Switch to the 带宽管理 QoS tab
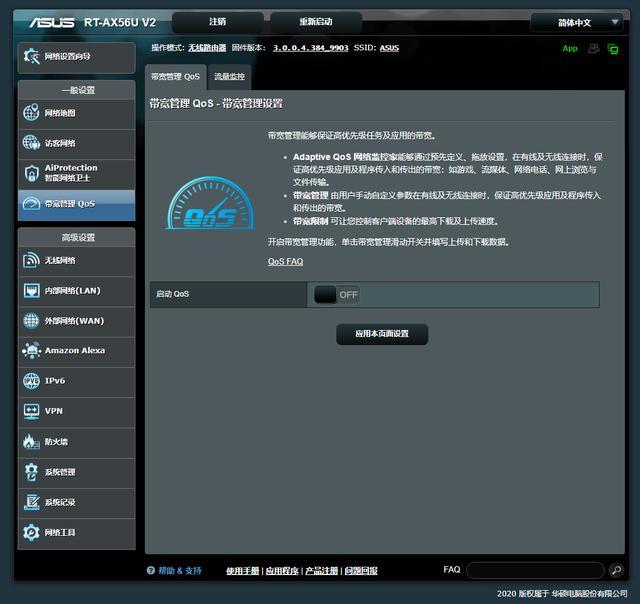This screenshot has height=604, width=640. [x=176, y=77]
